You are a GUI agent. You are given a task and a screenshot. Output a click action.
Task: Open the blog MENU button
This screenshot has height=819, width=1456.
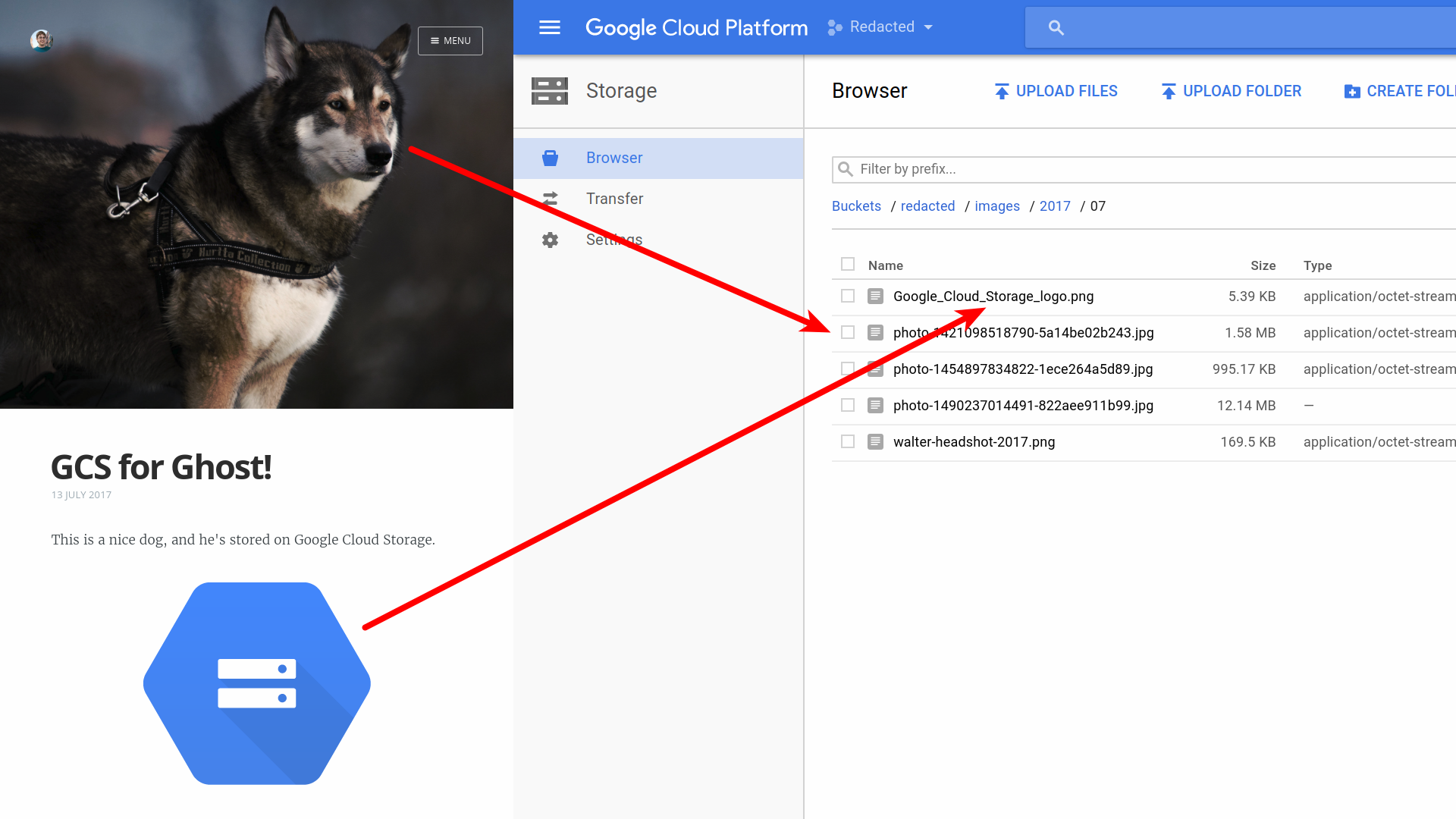[x=450, y=41]
